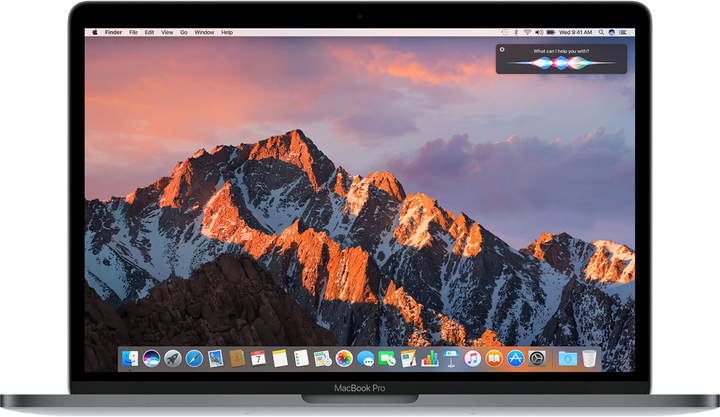The height and width of the screenshot is (417, 720).
Task: Click the Siri waveform
Action: (561, 63)
